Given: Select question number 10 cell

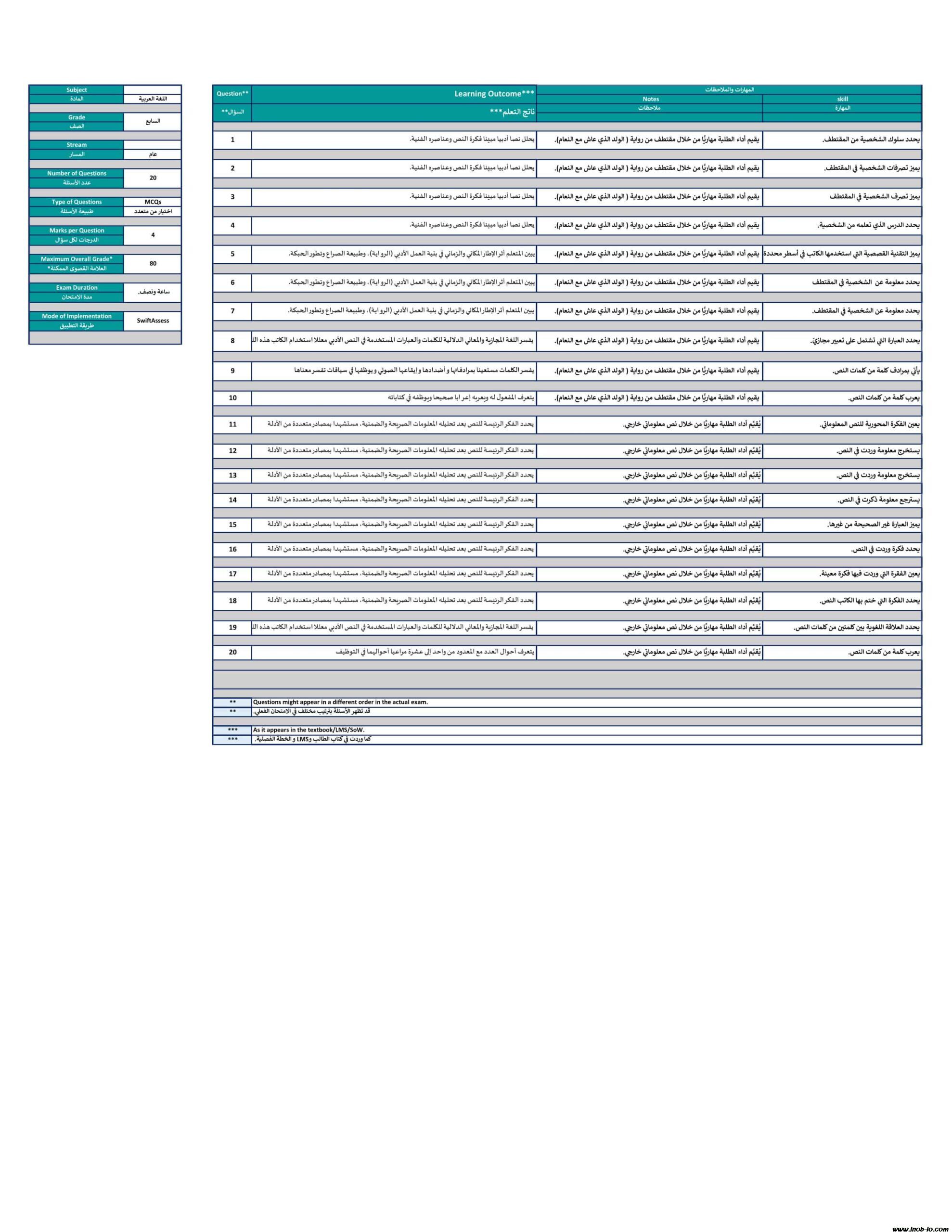Looking at the screenshot, I should (232, 398).
